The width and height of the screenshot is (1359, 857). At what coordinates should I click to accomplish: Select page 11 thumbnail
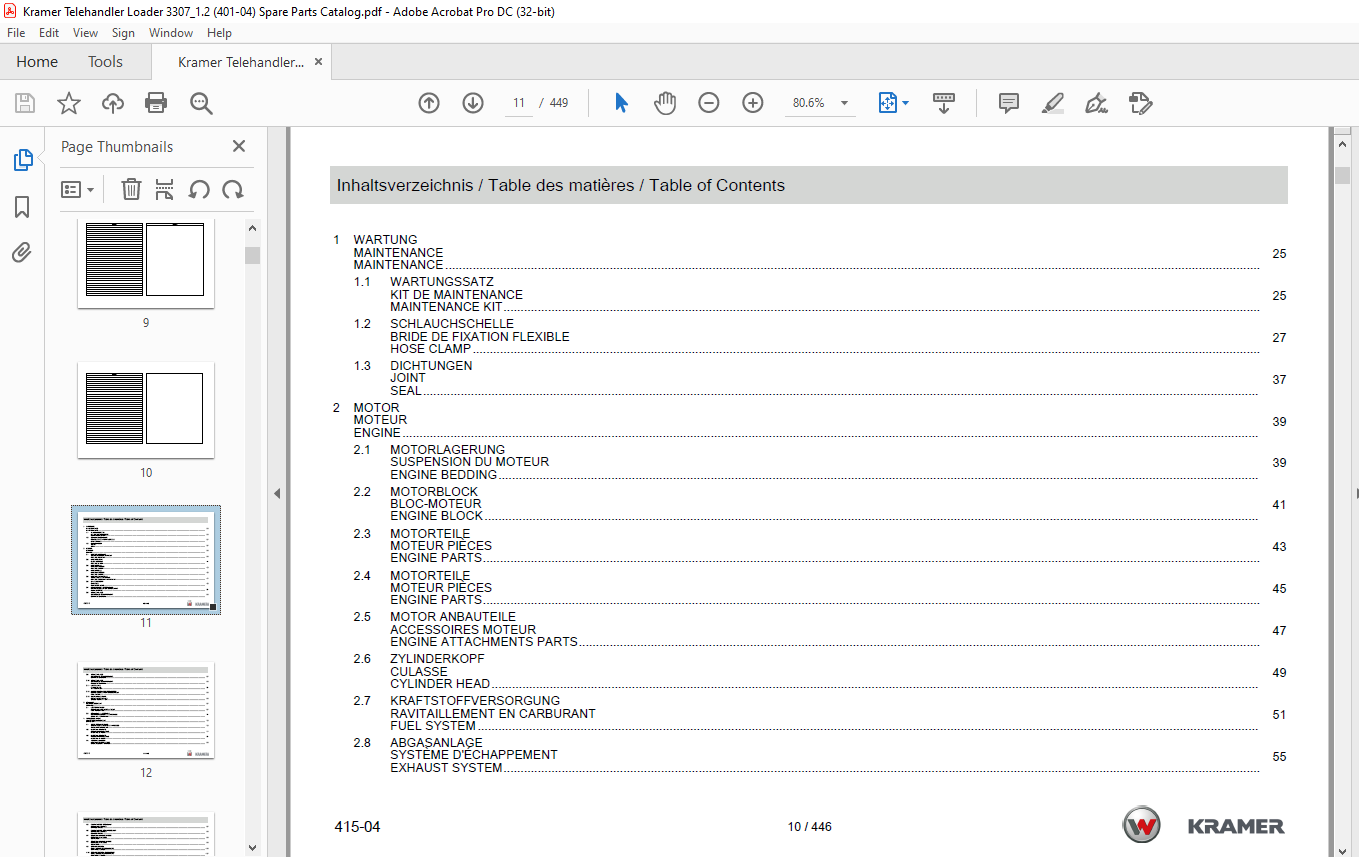click(x=146, y=560)
